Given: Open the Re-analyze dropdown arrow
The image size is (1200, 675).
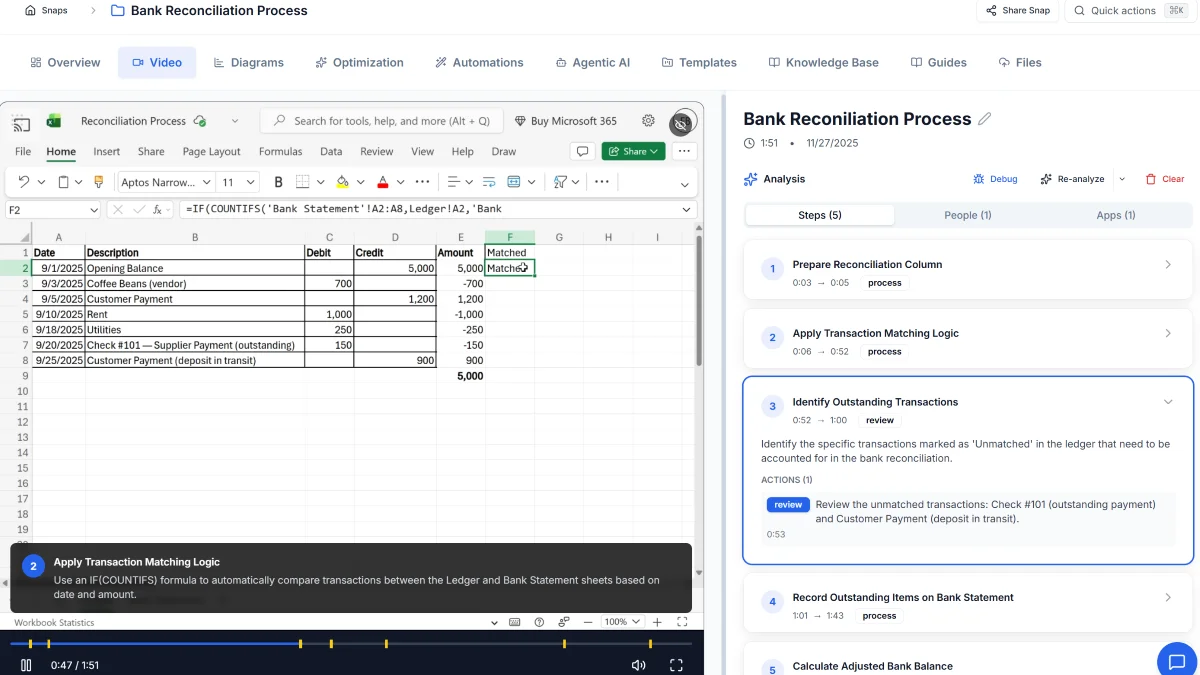Looking at the screenshot, I should point(1122,179).
